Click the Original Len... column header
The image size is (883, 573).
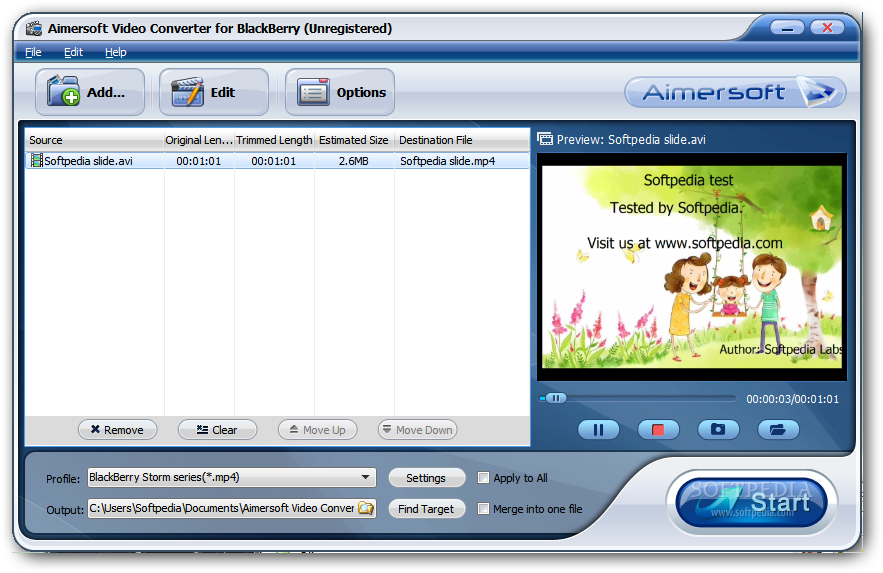(199, 140)
